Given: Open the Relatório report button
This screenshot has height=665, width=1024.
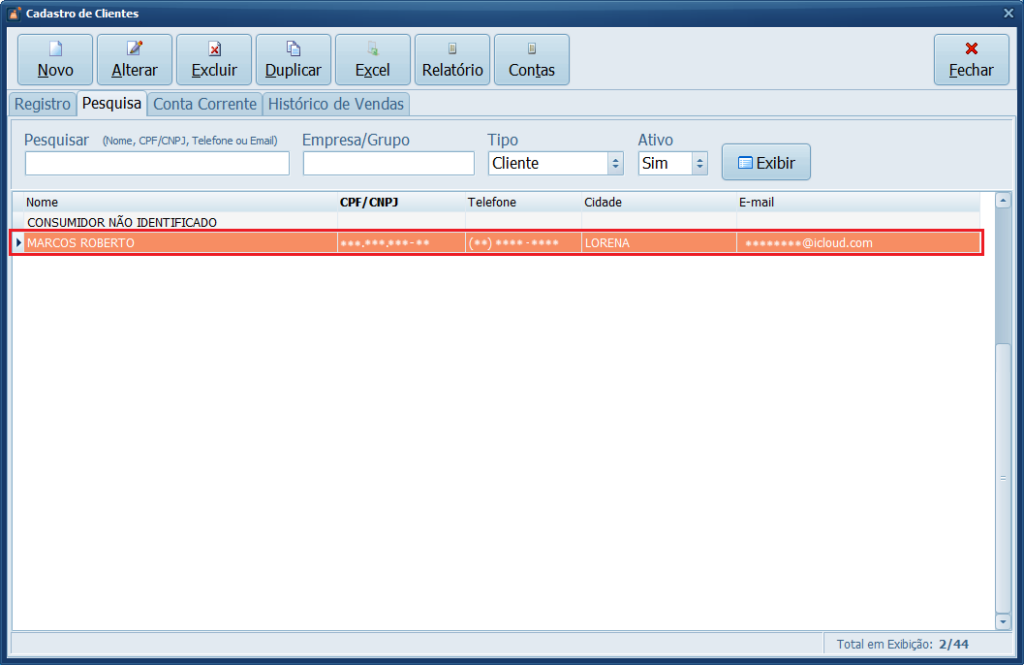Looking at the screenshot, I should click(x=452, y=60).
